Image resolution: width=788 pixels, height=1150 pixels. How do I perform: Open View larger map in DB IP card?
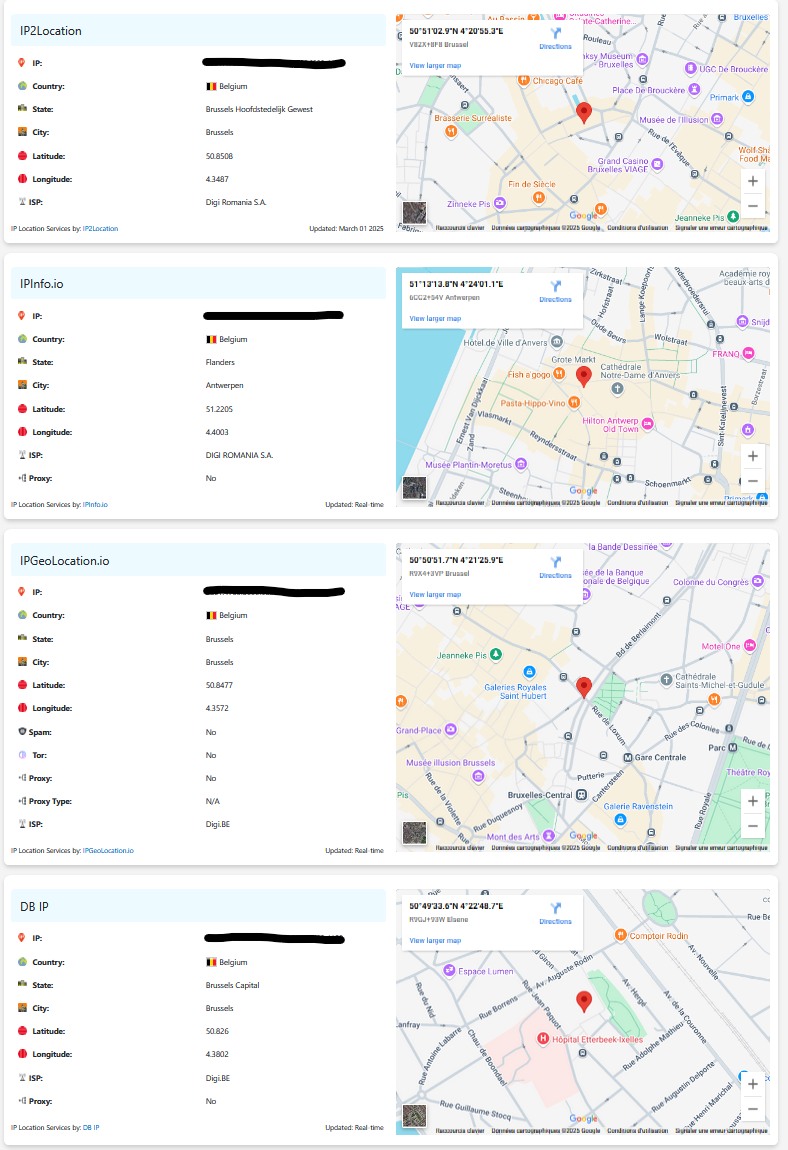435,940
